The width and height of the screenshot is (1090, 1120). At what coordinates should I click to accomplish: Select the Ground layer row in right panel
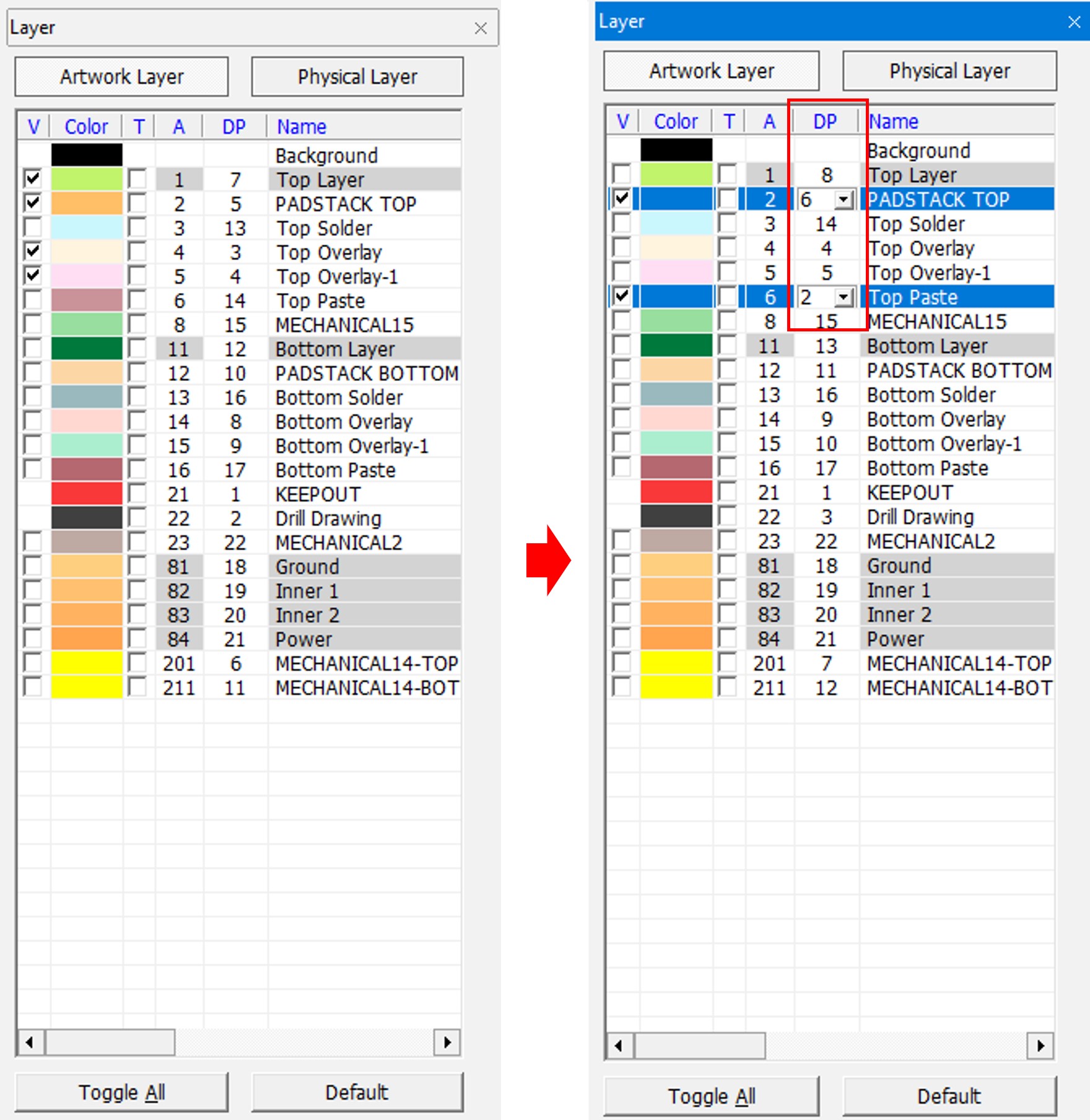point(899,566)
